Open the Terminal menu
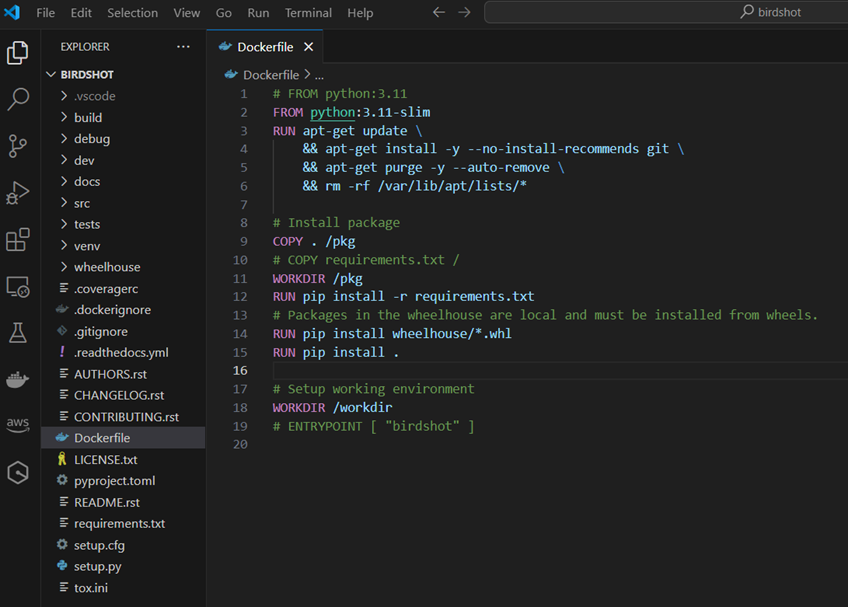The height and width of the screenshot is (607, 848). pos(307,12)
